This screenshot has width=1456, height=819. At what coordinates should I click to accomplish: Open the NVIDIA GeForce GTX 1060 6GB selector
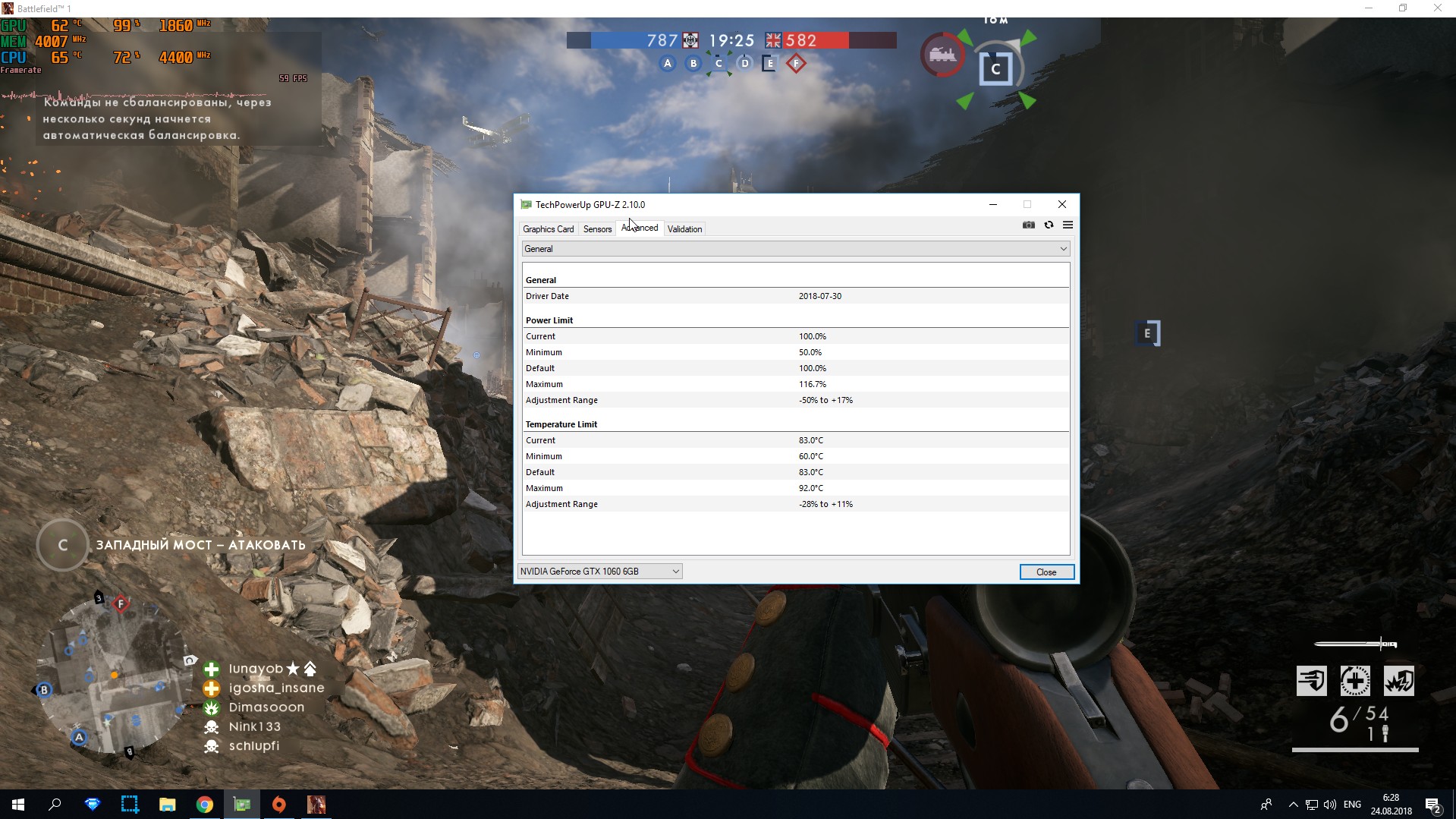click(x=599, y=572)
